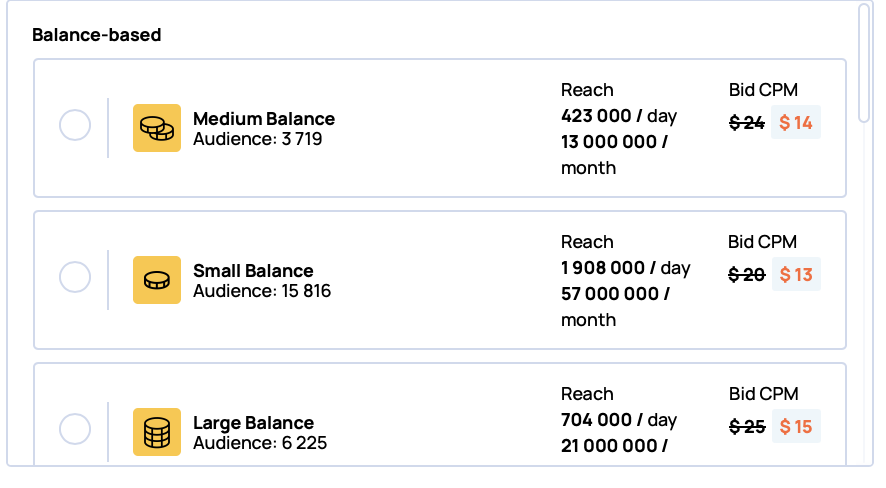The height and width of the screenshot is (488, 886).
Task: Click the Audience: 15 816 label
Action: (x=262, y=291)
